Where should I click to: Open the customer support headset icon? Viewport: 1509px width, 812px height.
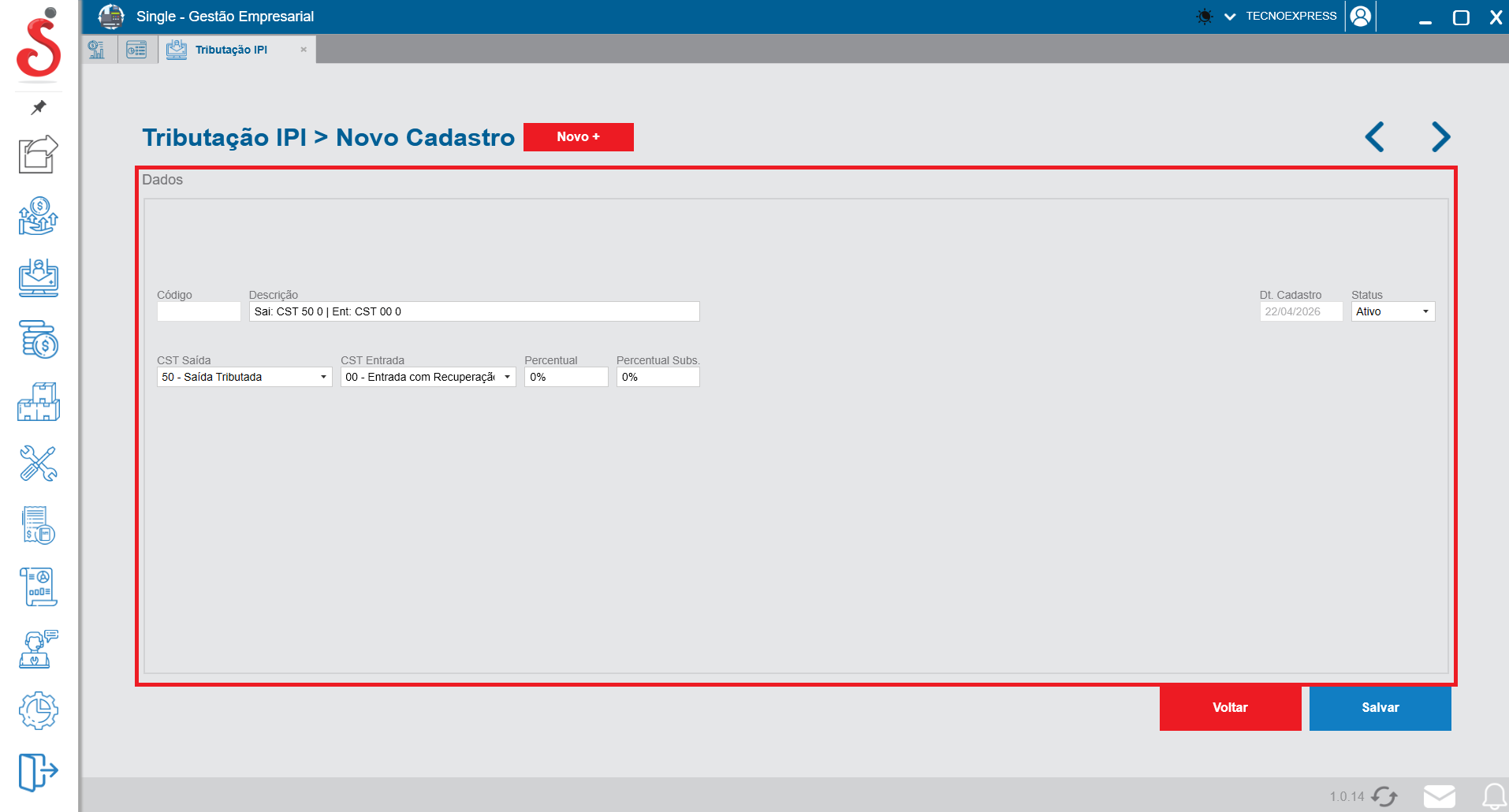[x=38, y=649]
